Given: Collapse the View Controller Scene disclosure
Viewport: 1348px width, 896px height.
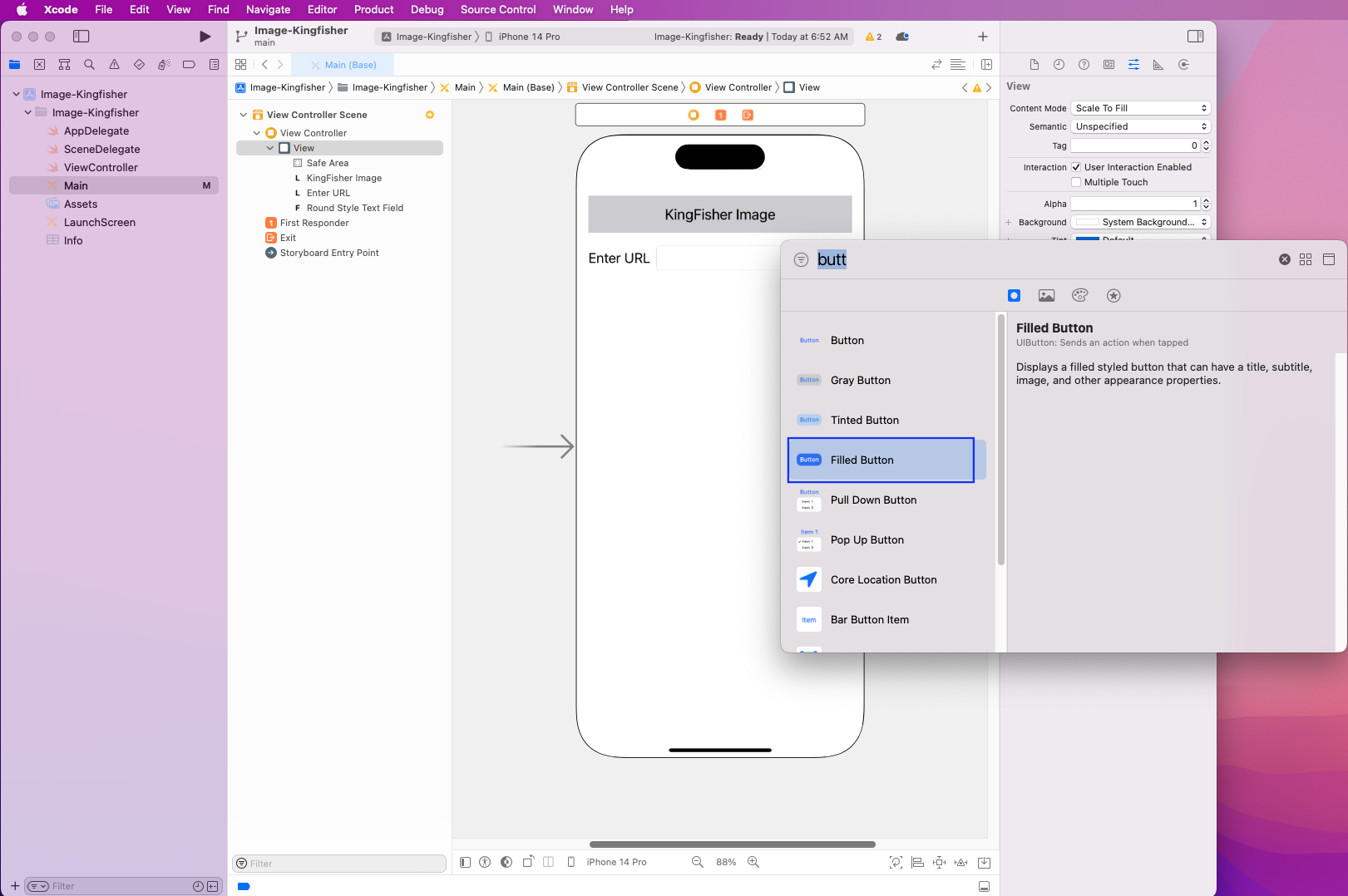Looking at the screenshot, I should pyautogui.click(x=243, y=115).
